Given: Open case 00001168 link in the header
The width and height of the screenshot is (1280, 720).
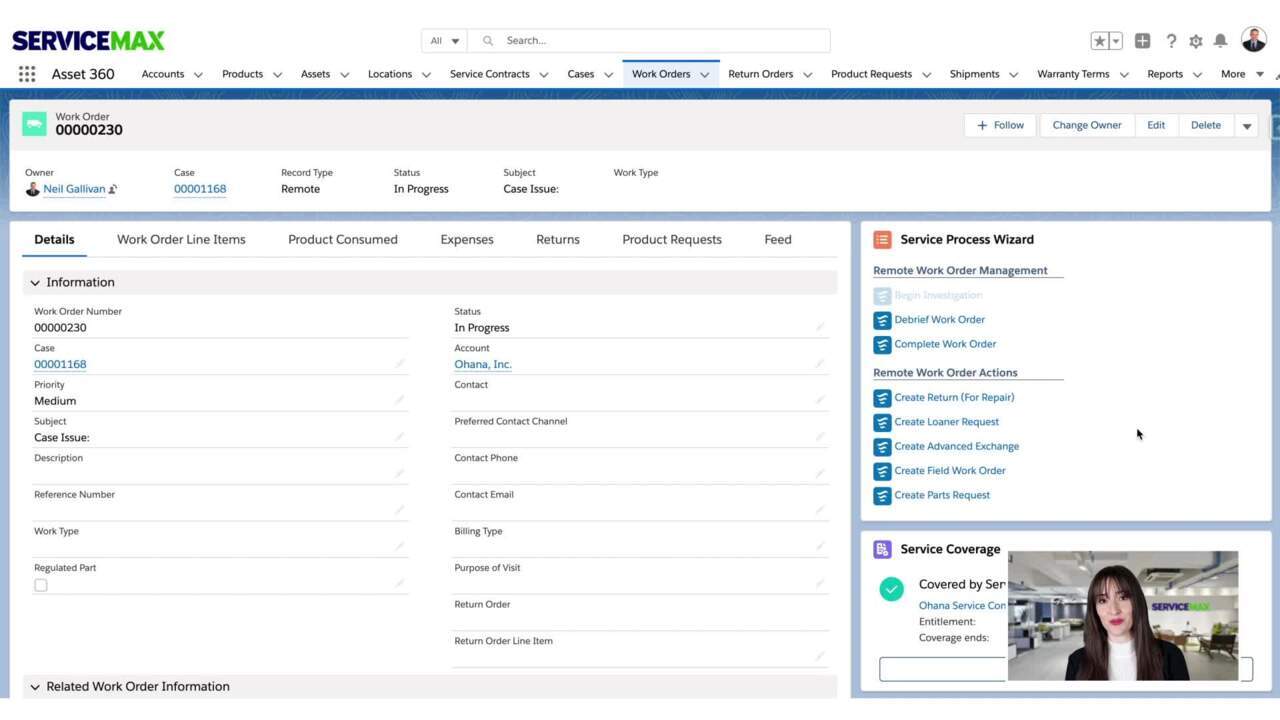Looking at the screenshot, I should [200, 189].
